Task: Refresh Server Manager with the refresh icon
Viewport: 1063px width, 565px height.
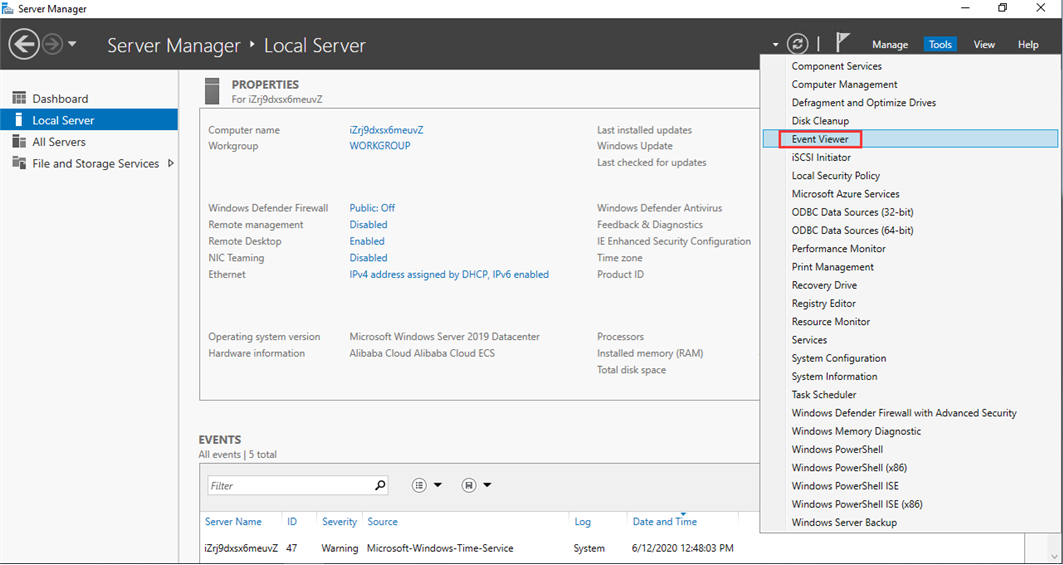Action: pos(798,44)
